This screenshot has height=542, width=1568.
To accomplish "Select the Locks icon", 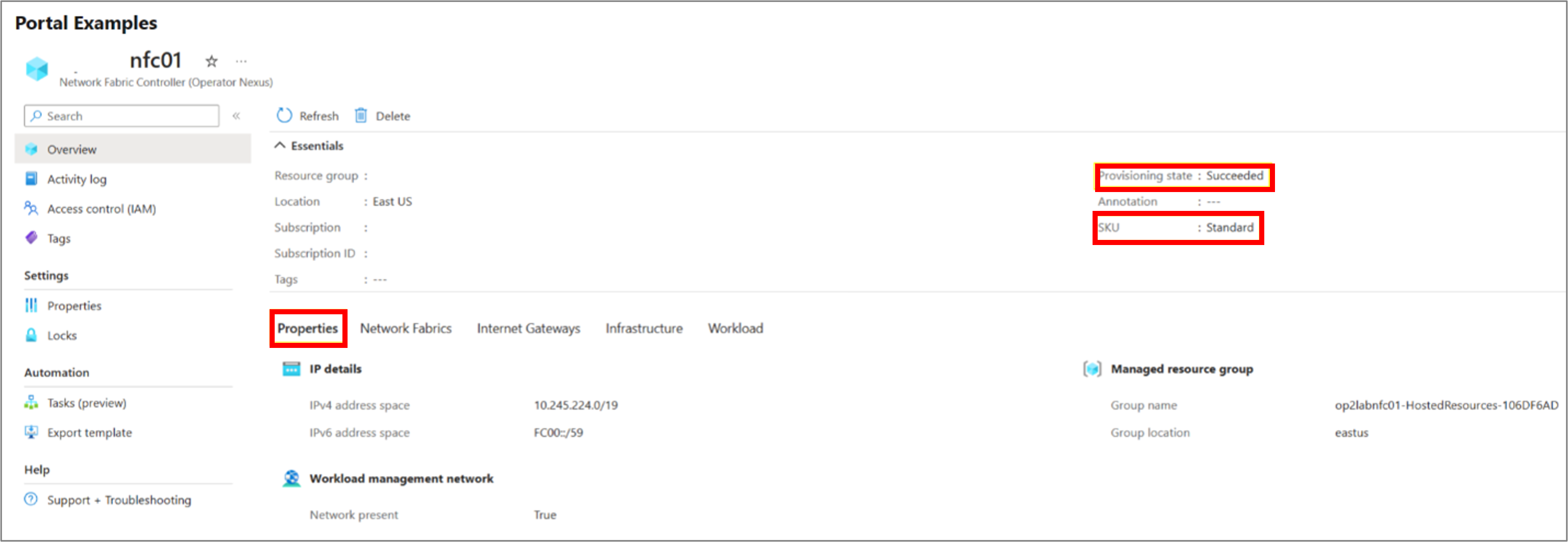I will coord(31,335).
